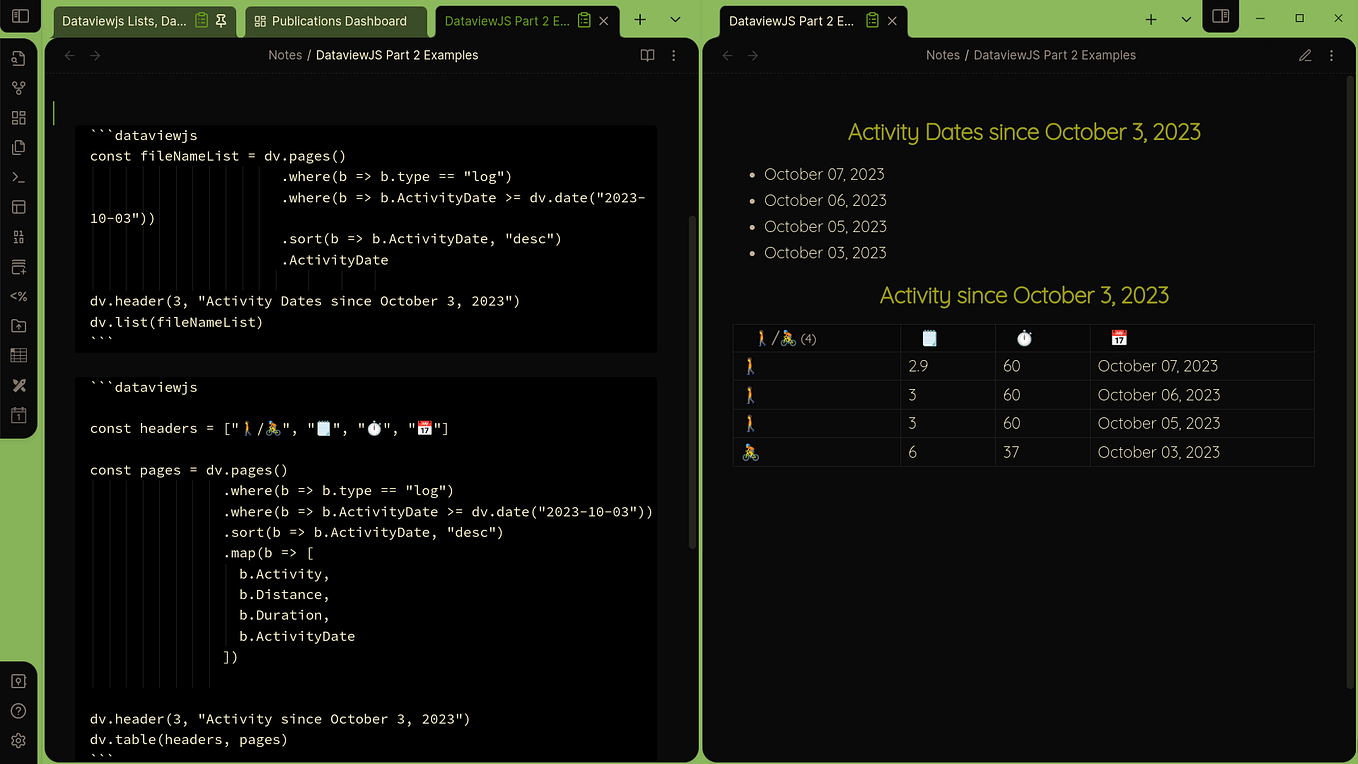Open the tab list dropdown in right window
This screenshot has width=1358, height=764.
(1186, 19)
